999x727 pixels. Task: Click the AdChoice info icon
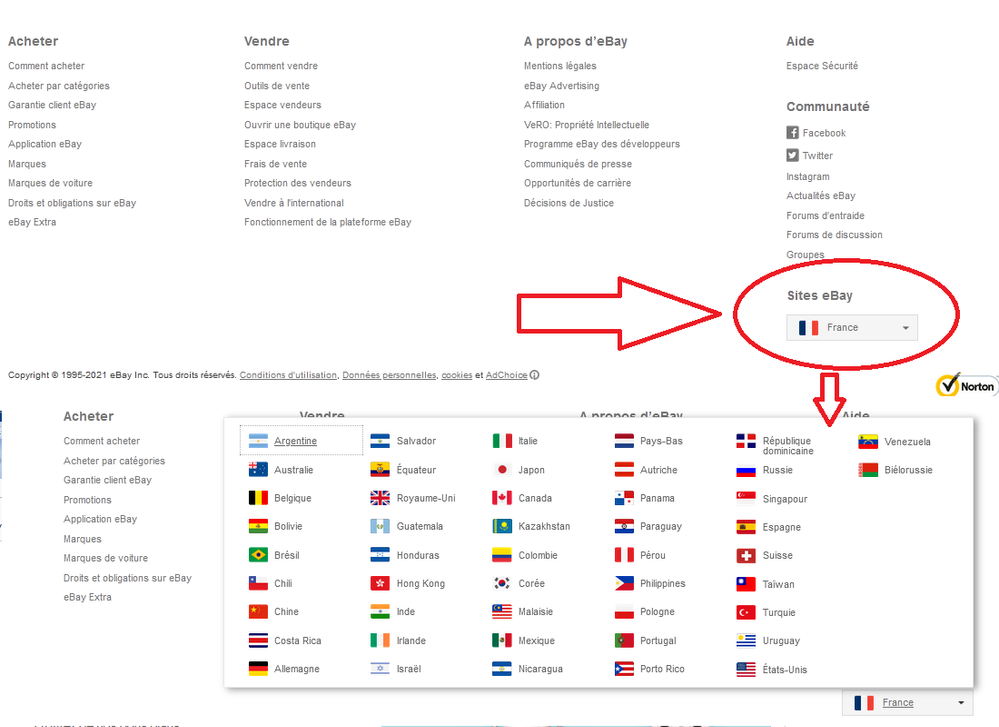click(x=535, y=375)
